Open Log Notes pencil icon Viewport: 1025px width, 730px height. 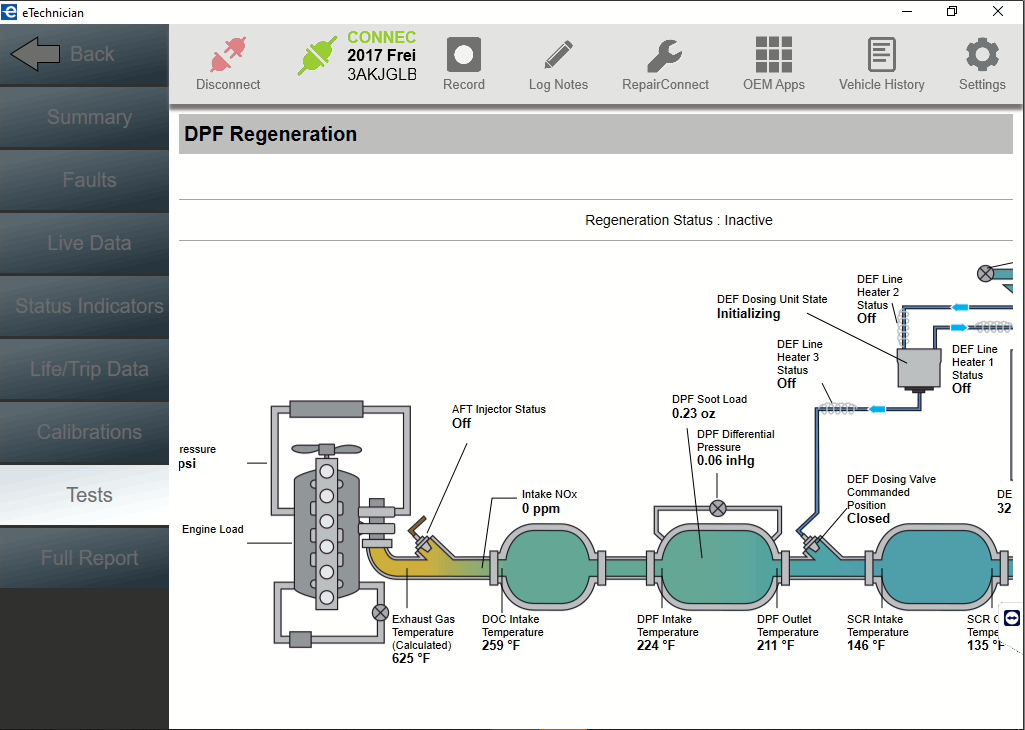(558, 55)
